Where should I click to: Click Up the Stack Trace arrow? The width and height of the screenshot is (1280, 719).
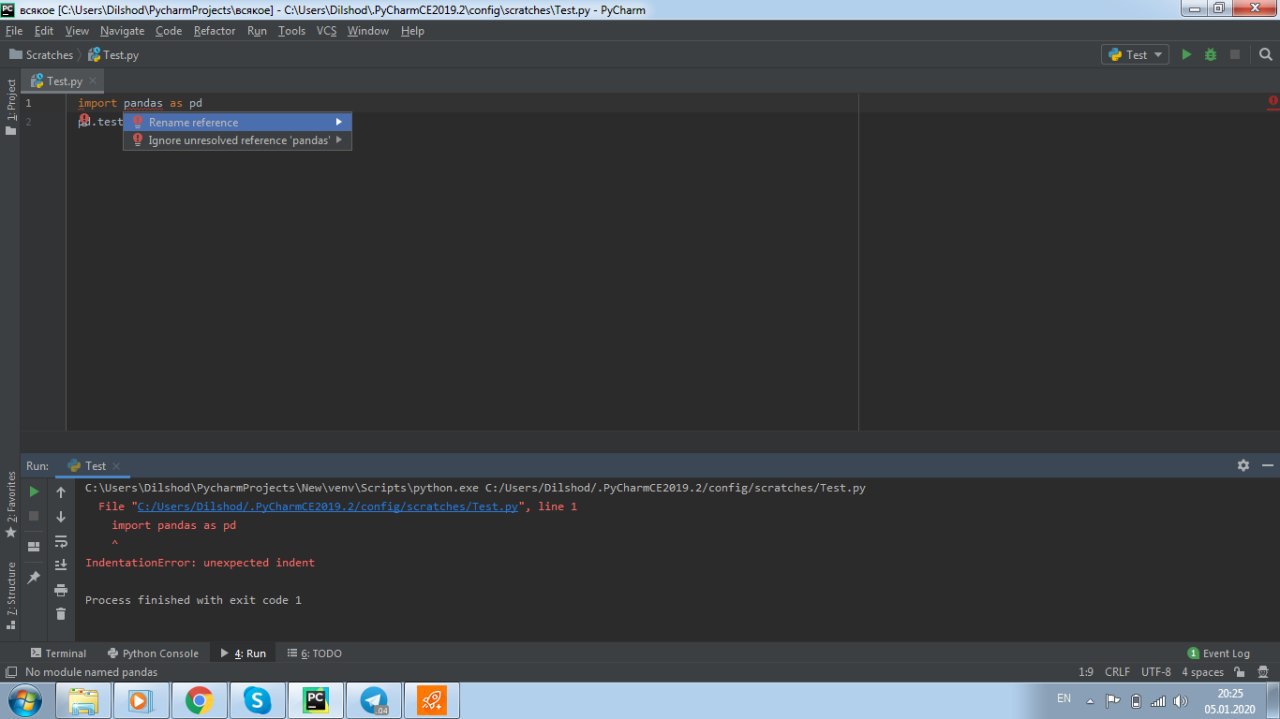(x=61, y=492)
